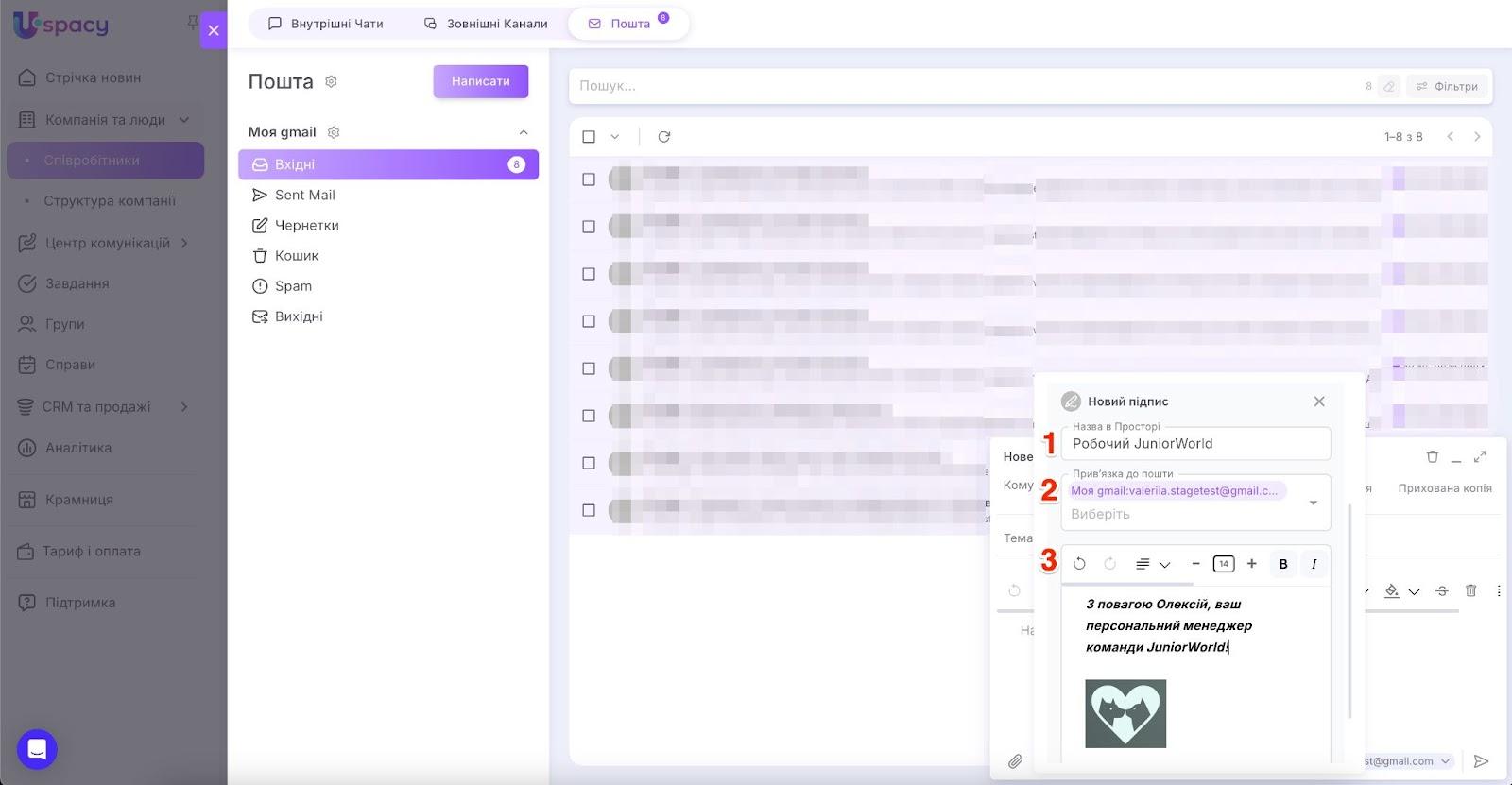Open the chat support widget bubble
The width and height of the screenshot is (1512, 785).
(x=37, y=750)
